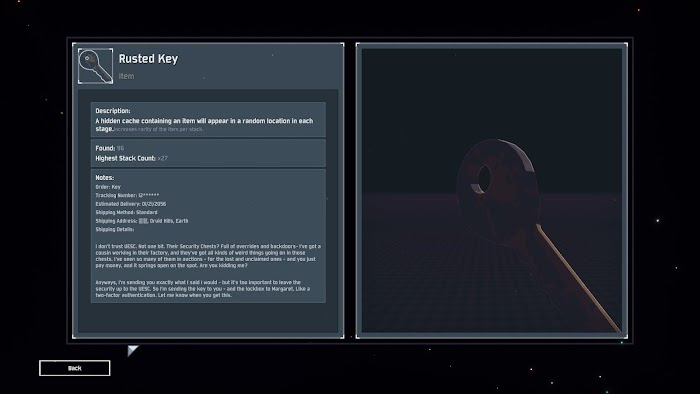Click the 'Order: Key' line
The height and width of the screenshot is (394, 700).
click(x=108, y=187)
